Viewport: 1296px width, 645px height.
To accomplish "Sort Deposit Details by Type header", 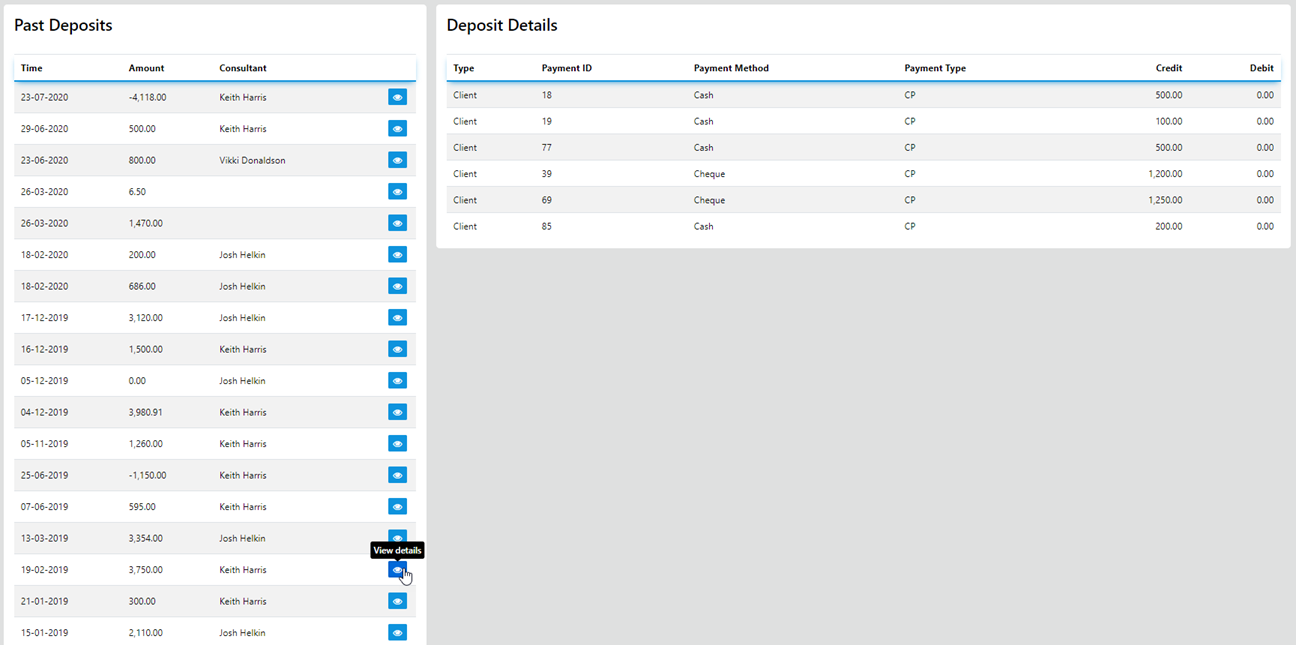I will [463, 68].
